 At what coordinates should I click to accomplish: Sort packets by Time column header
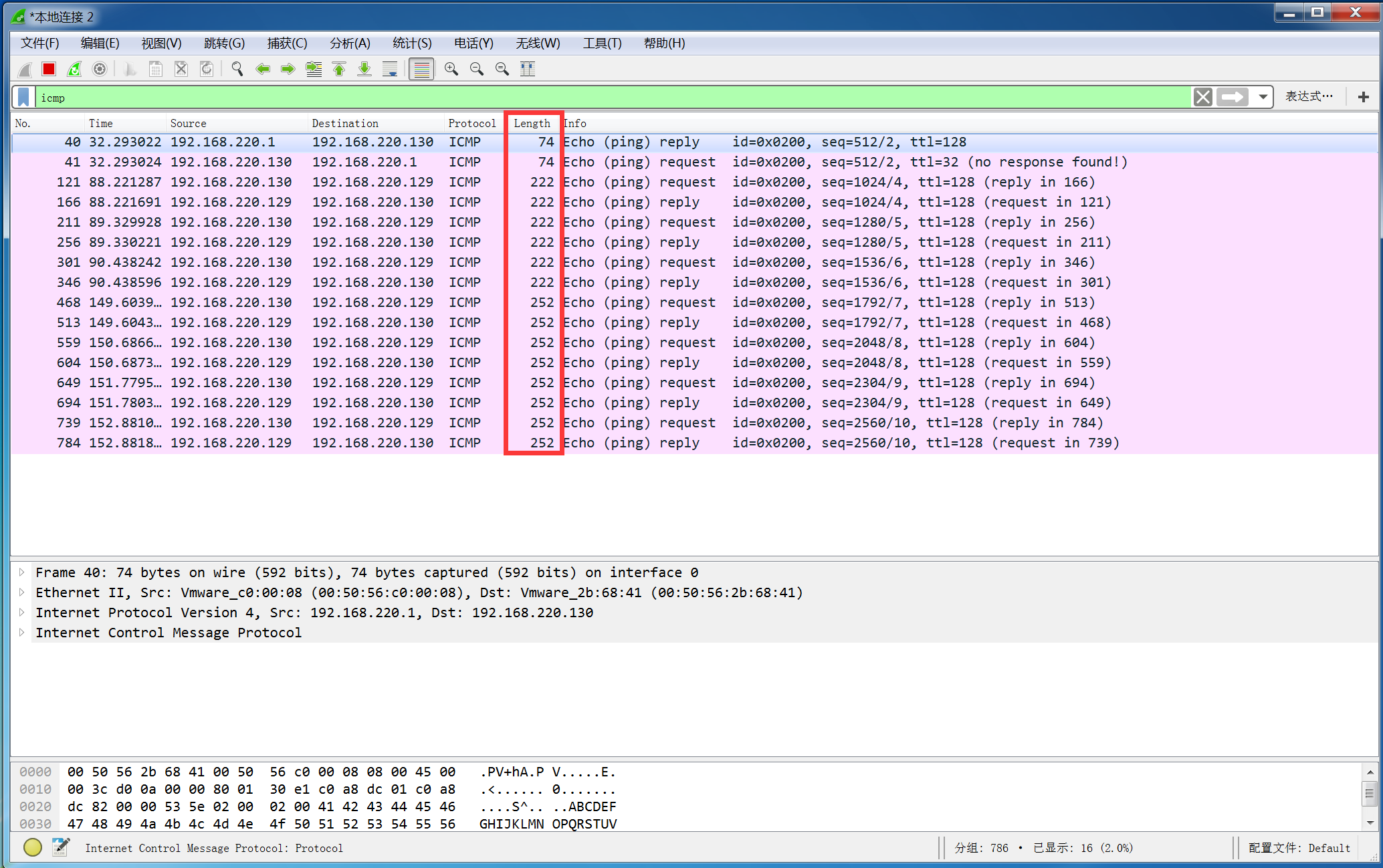click(125, 123)
